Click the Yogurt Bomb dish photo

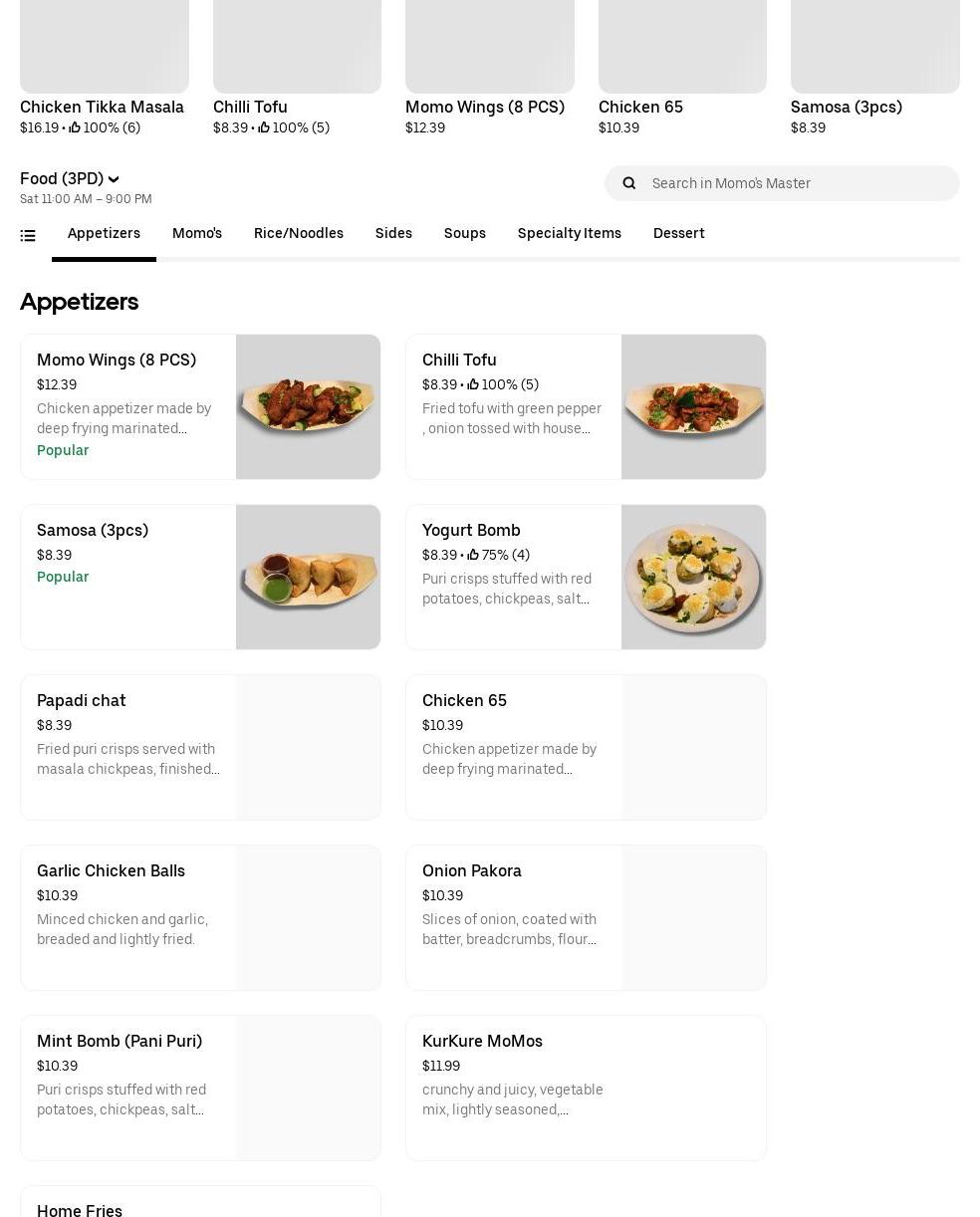693,577
